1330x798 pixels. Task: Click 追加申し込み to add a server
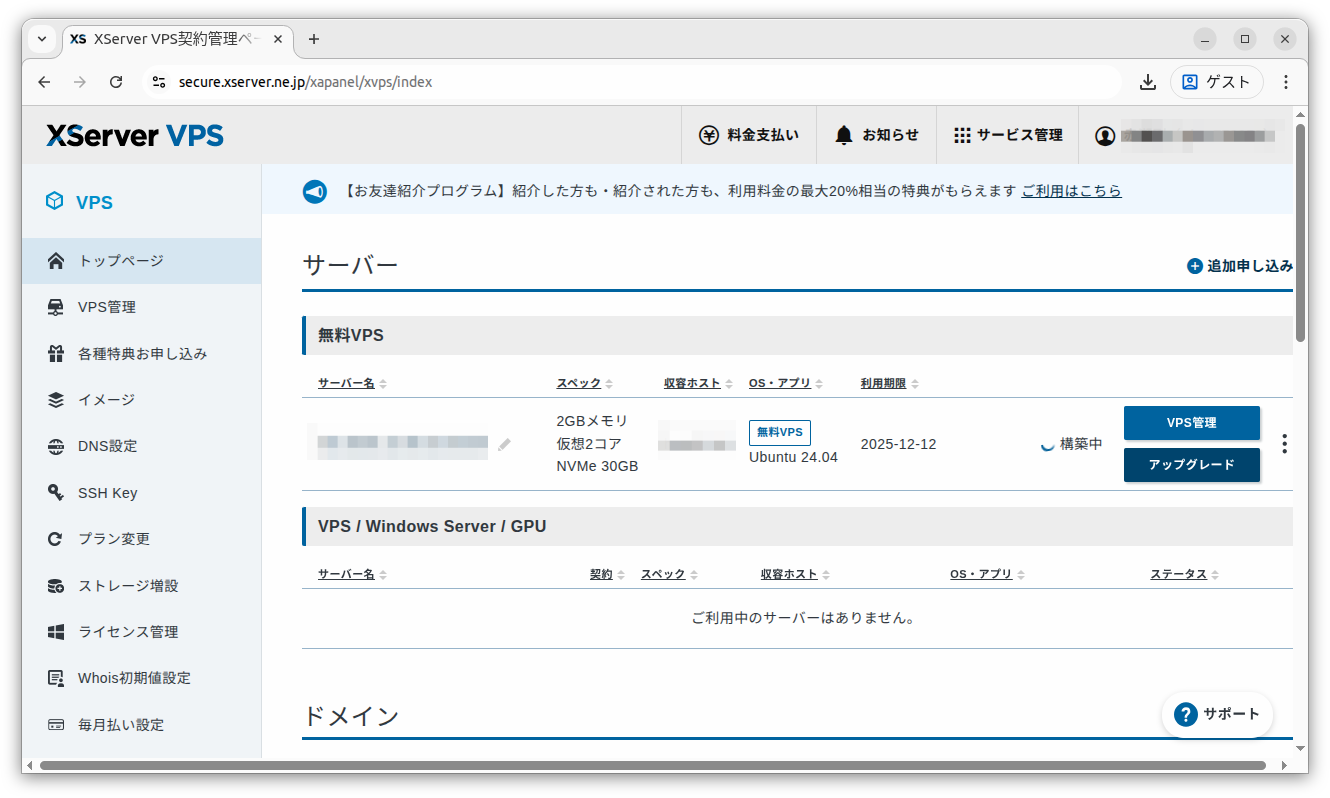(1240, 266)
